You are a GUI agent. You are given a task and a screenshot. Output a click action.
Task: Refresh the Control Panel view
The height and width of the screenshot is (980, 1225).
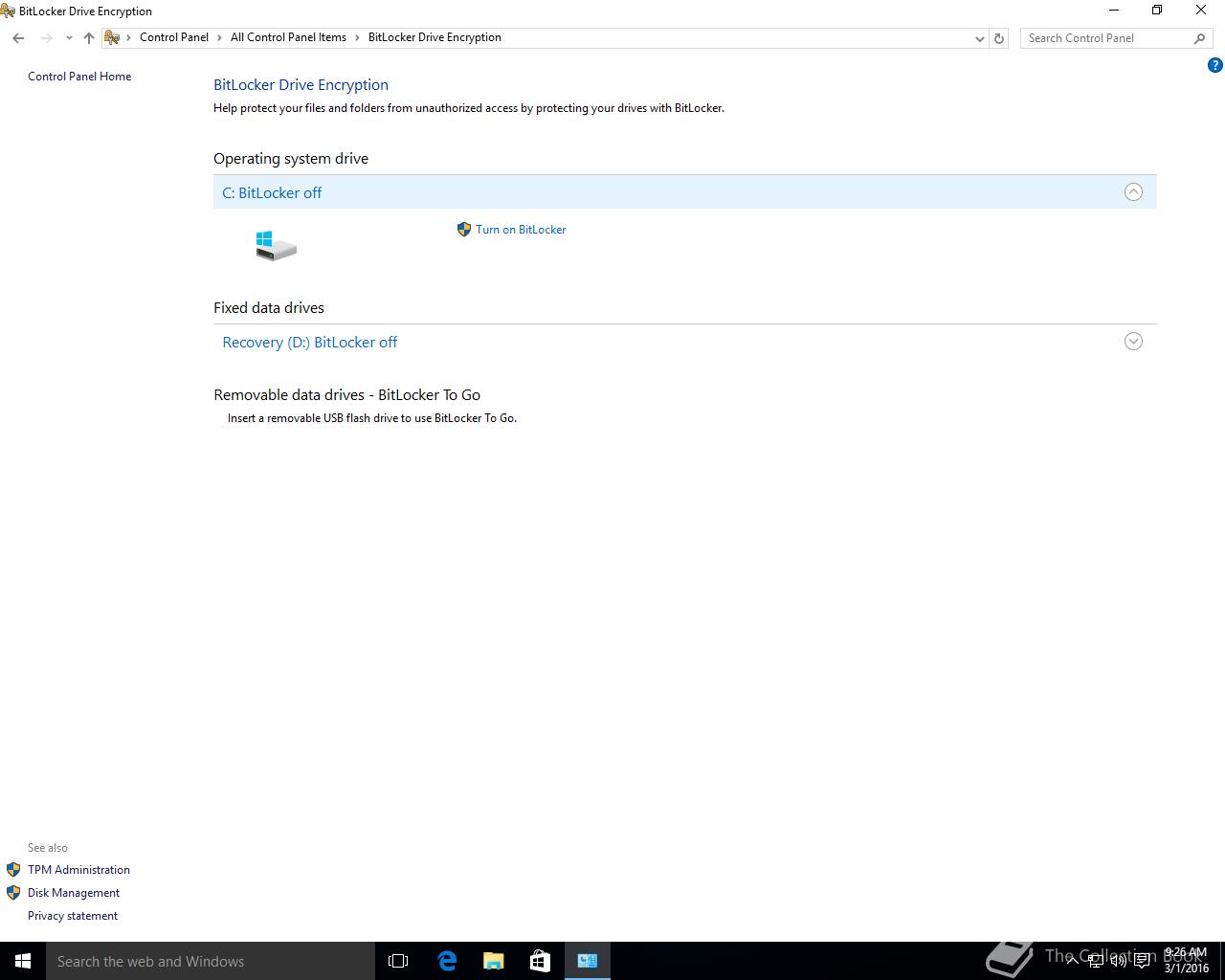click(999, 38)
